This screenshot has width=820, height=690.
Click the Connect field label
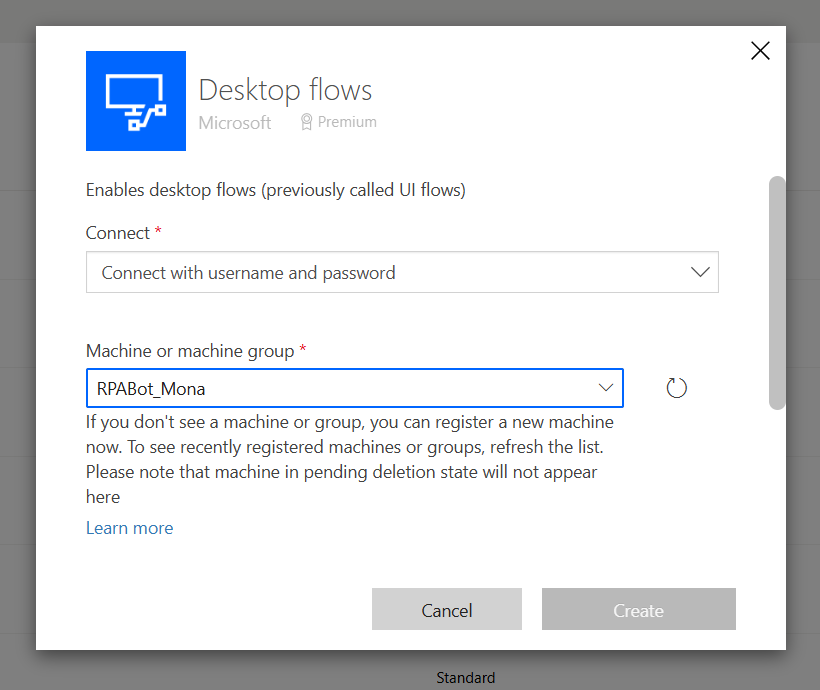[118, 233]
